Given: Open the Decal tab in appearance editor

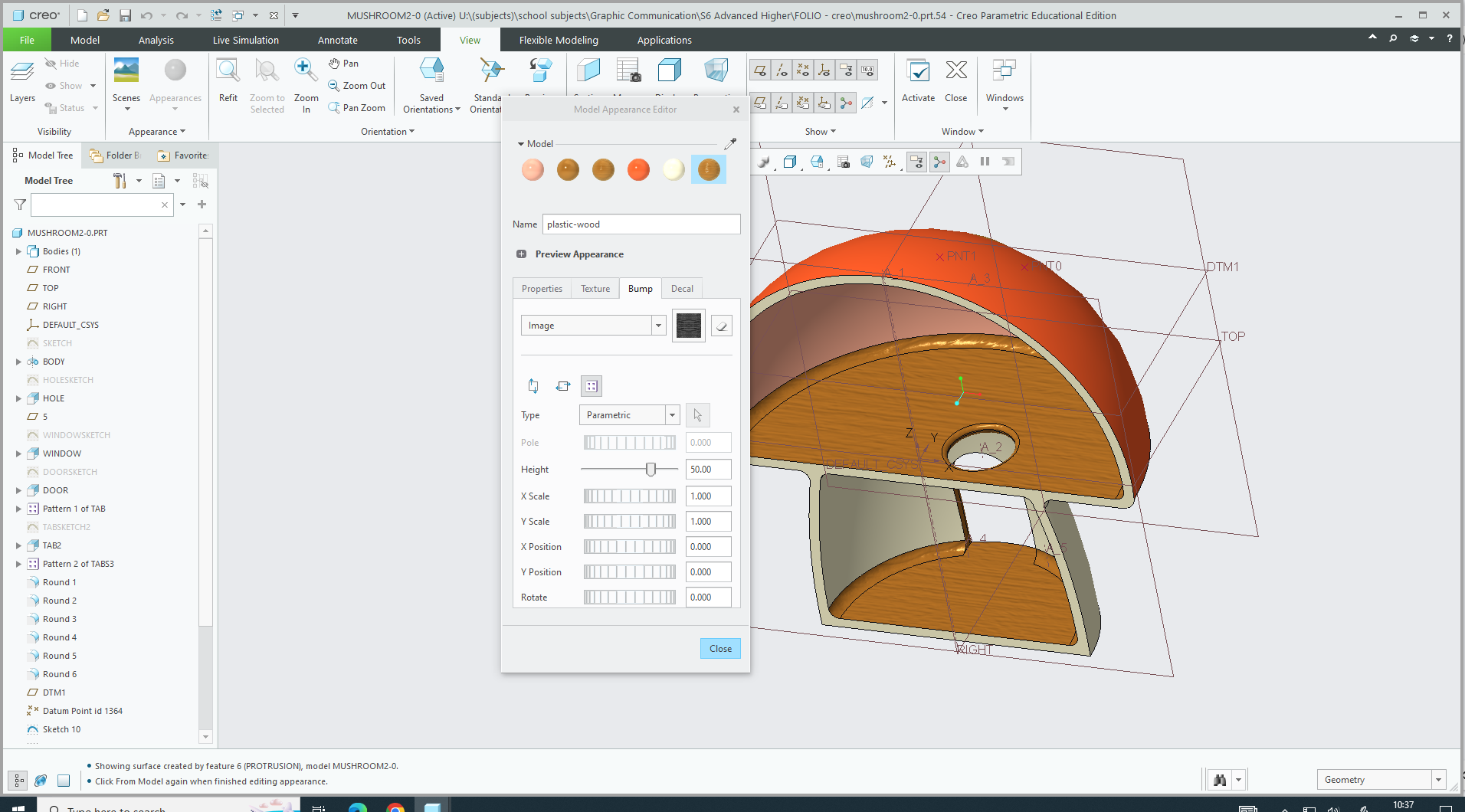Looking at the screenshot, I should coord(681,288).
